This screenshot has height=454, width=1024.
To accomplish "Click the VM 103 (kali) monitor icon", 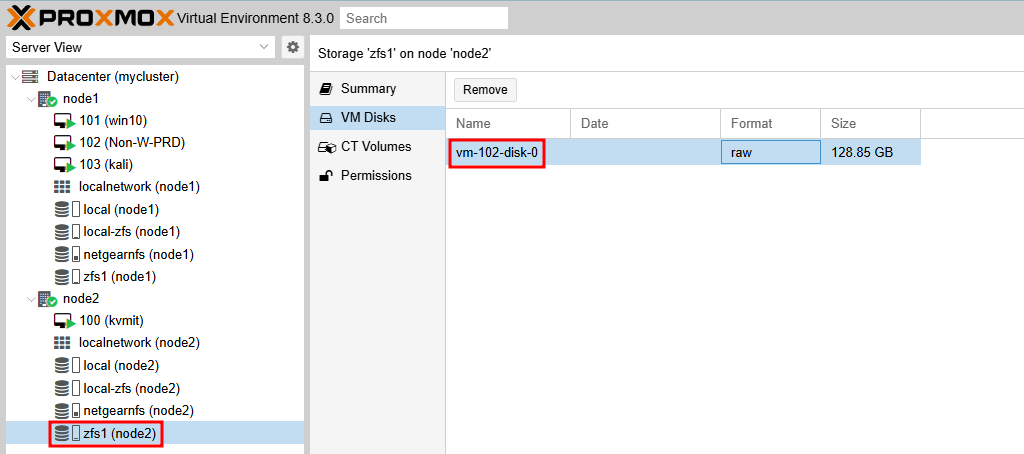I will pyautogui.click(x=65, y=166).
